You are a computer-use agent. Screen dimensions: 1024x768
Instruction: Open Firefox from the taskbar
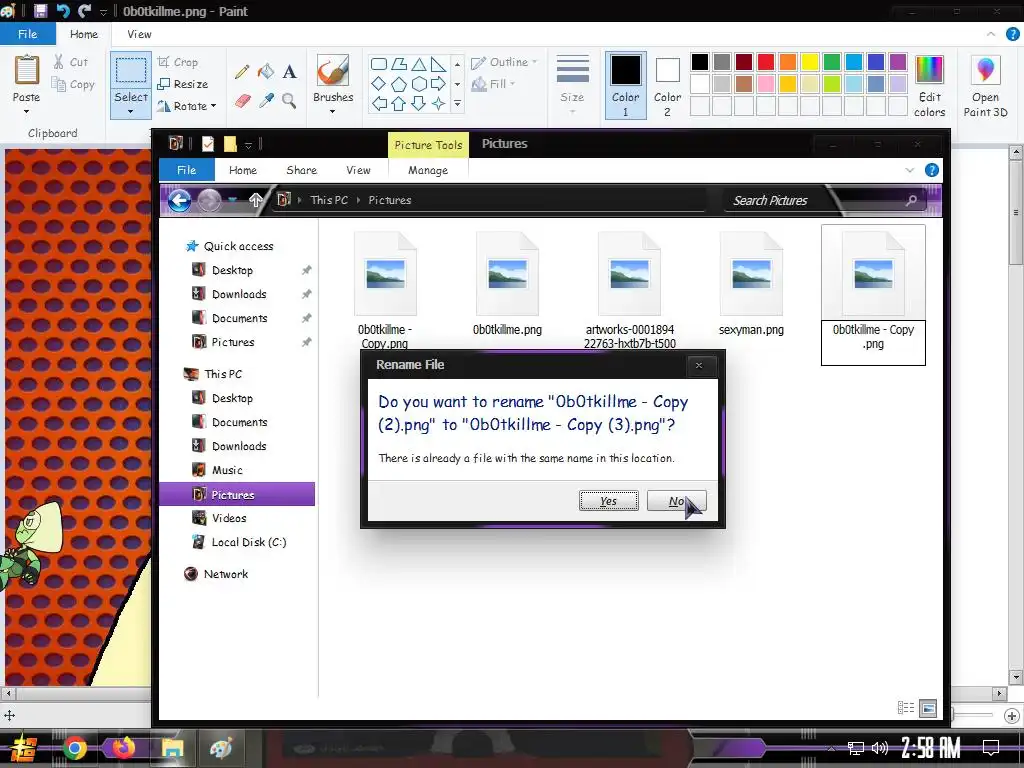click(123, 748)
